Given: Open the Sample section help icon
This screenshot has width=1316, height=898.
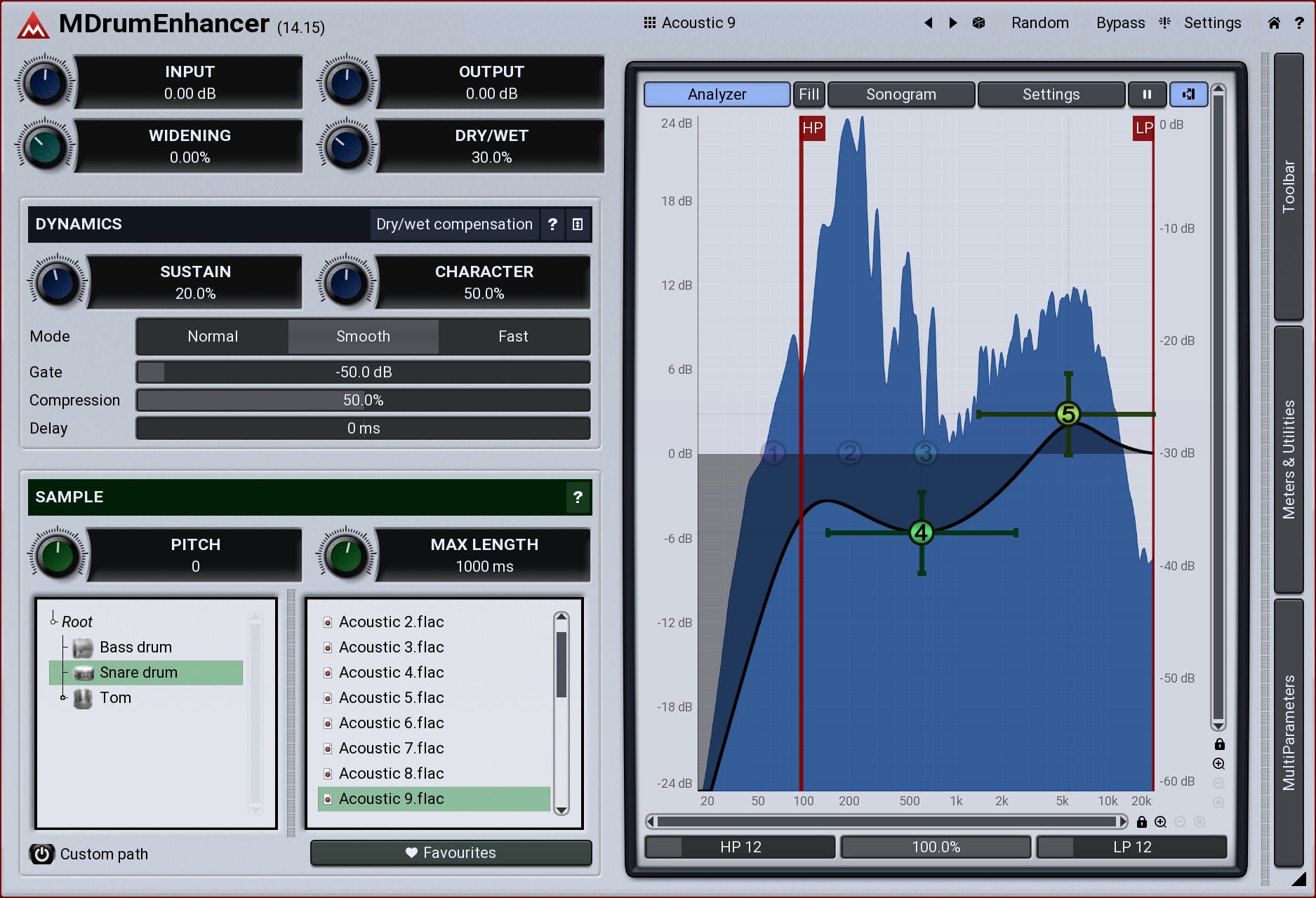Looking at the screenshot, I should pos(578,497).
